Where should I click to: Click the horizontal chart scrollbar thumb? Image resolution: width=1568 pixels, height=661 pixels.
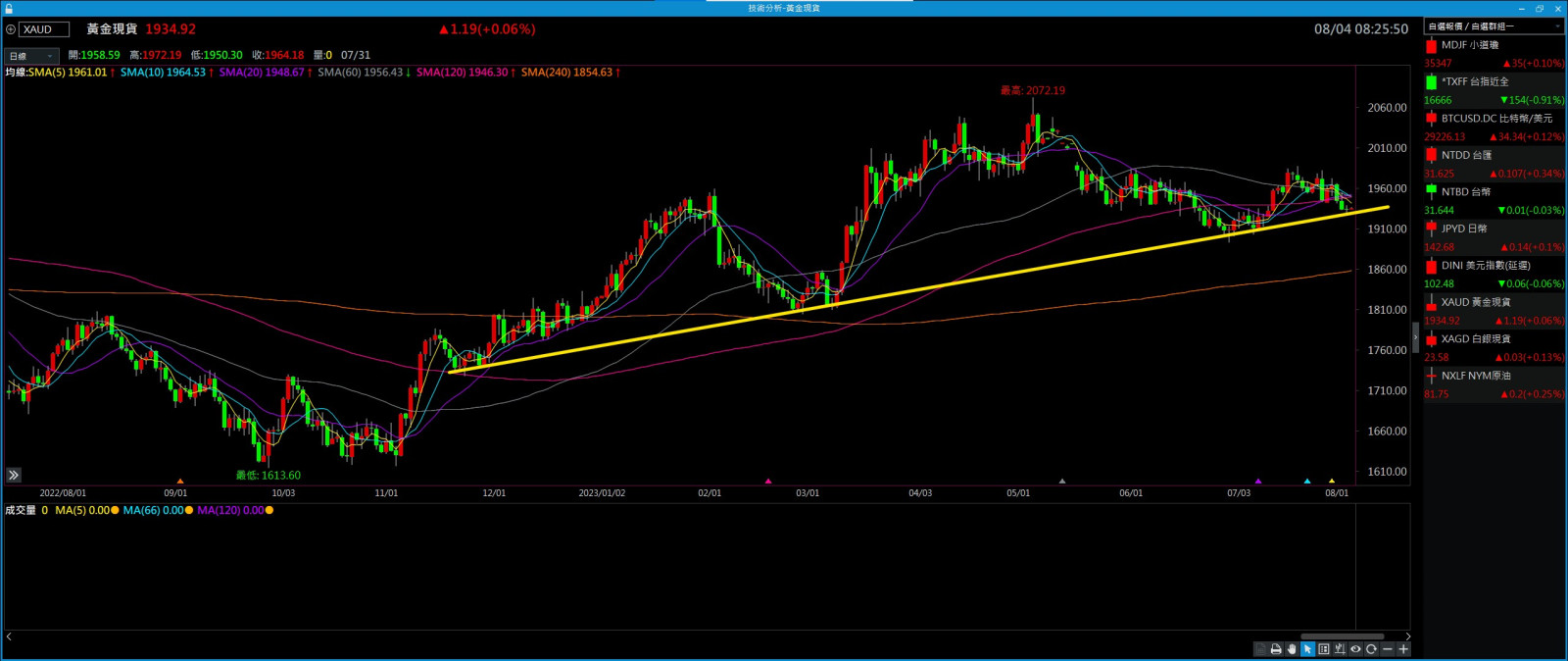pos(1341,636)
